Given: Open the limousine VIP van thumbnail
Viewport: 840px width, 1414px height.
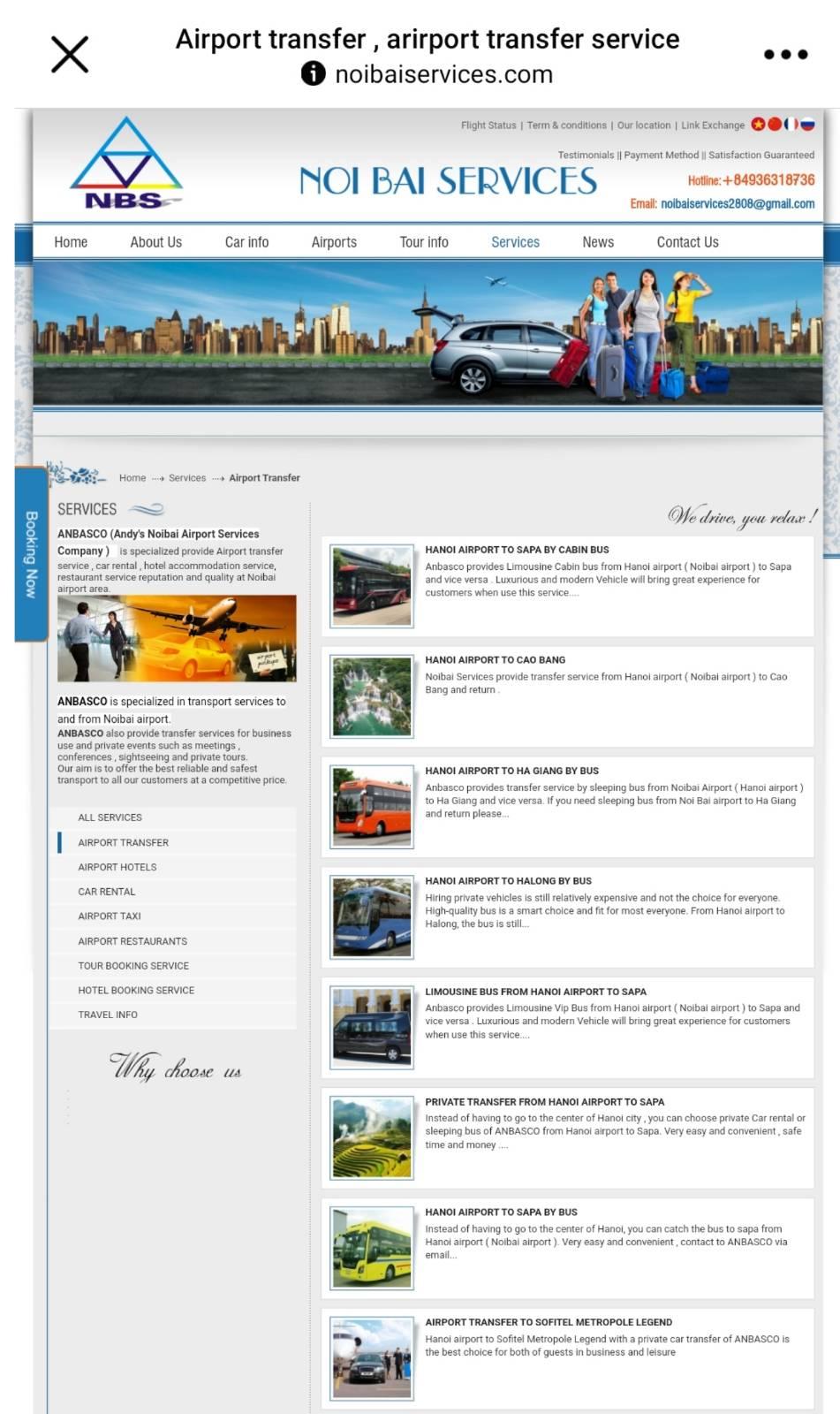Looking at the screenshot, I should pyautogui.click(x=372, y=1028).
